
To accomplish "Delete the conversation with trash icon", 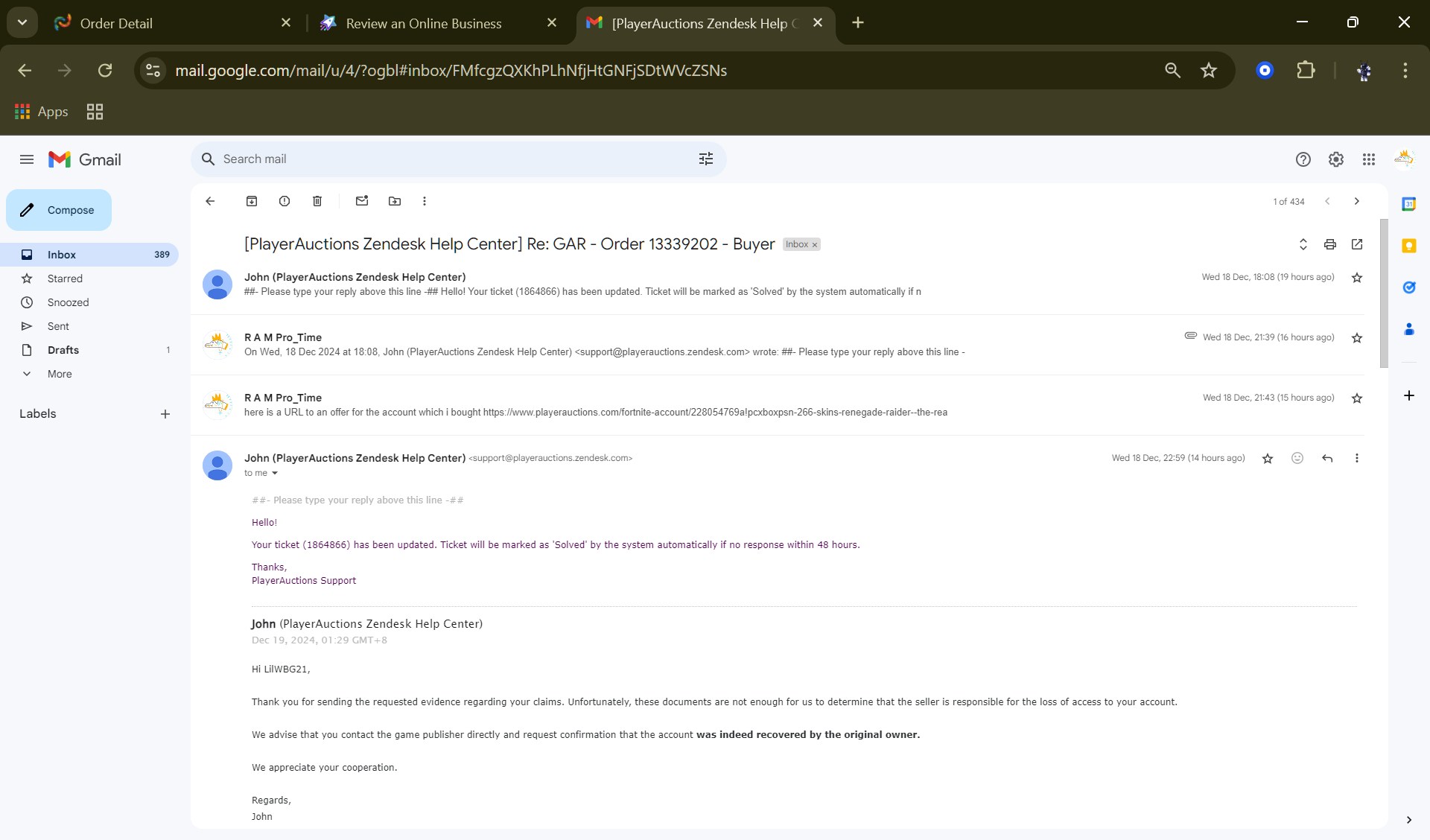I will (x=317, y=201).
